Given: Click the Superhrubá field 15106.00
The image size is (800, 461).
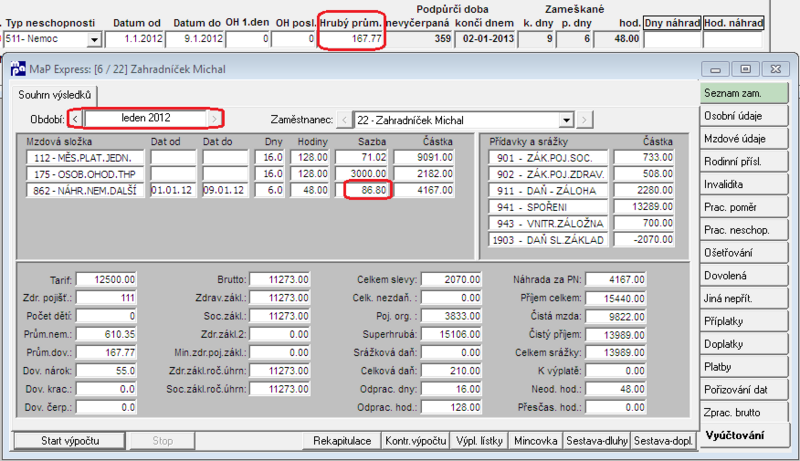Looking at the screenshot, I should click(451, 335).
